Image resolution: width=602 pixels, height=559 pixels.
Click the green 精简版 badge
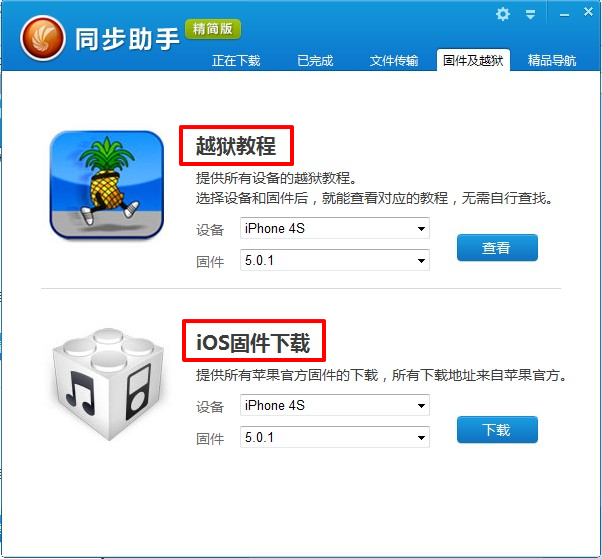[213, 29]
